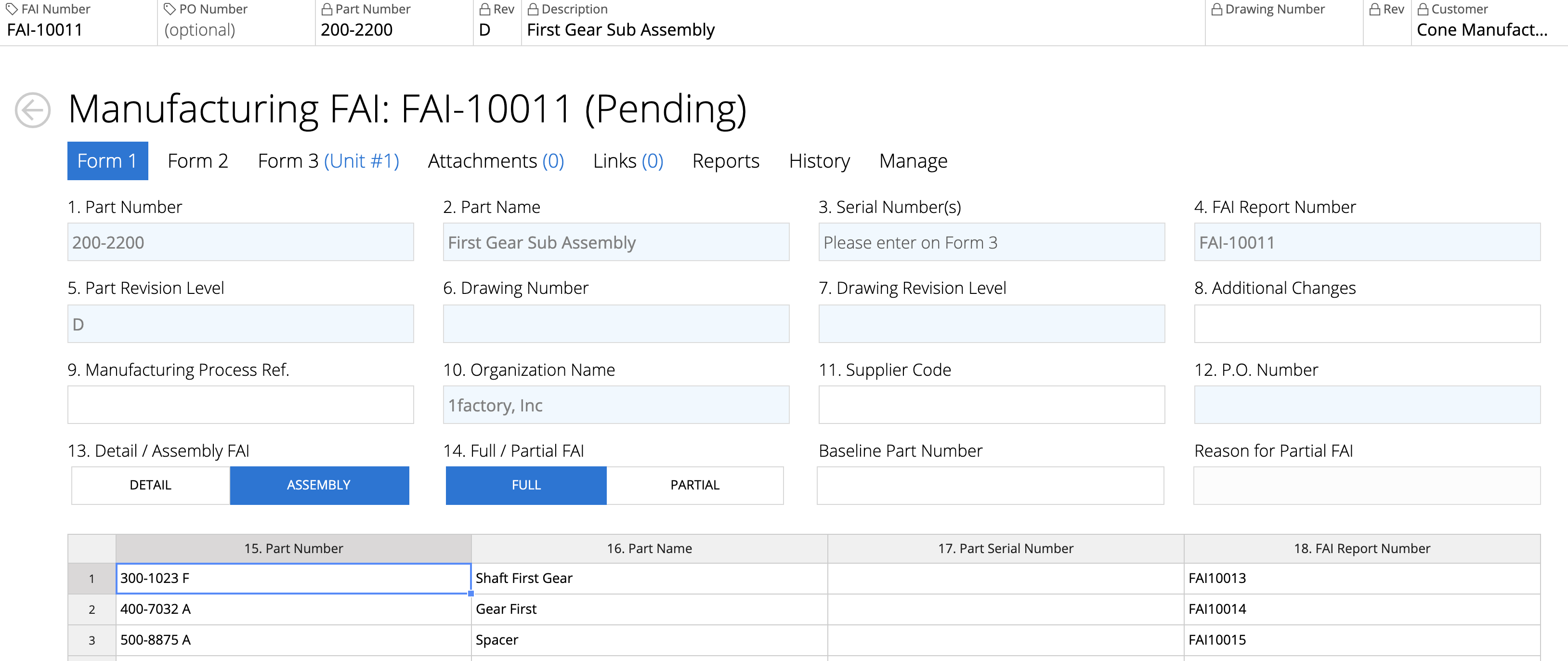This screenshot has height=661, width=1568.
Task: Select the FAI10015 cell
Action: [x=1362, y=640]
